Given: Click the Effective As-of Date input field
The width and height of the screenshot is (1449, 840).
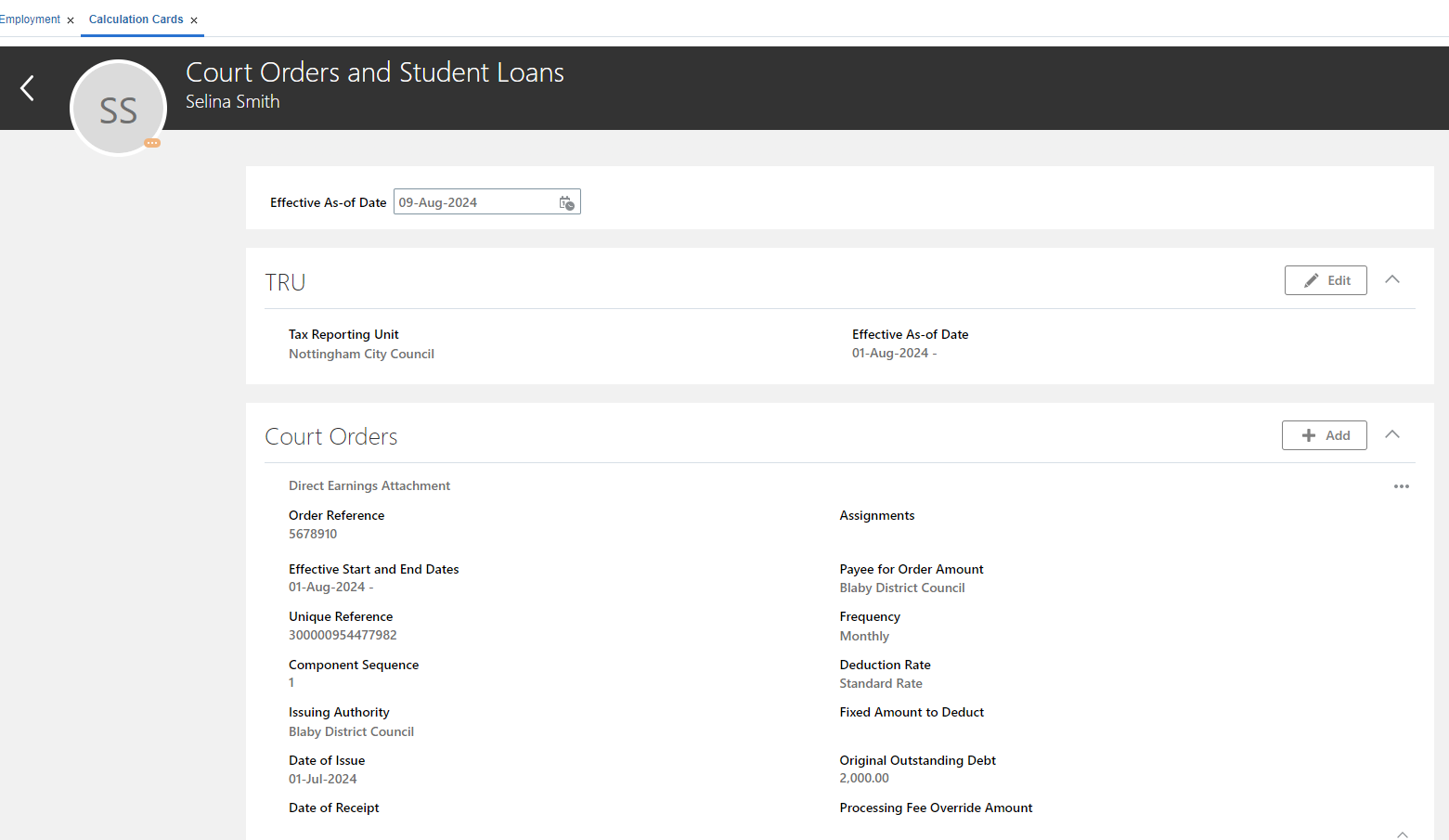Looking at the screenshot, I should tap(473, 201).
